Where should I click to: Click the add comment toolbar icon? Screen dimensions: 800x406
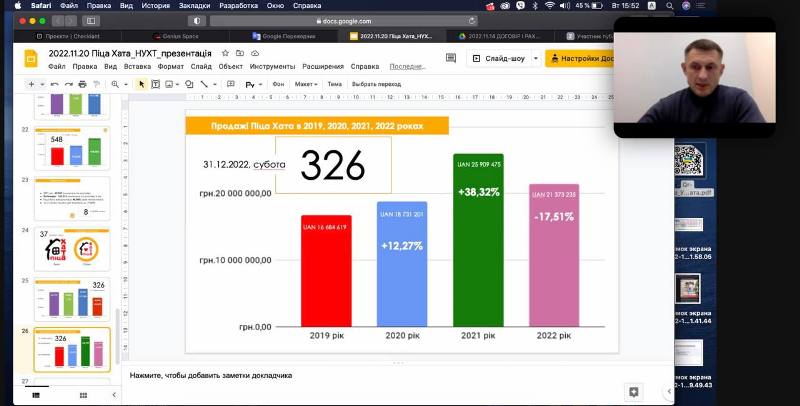pos(233,84)
